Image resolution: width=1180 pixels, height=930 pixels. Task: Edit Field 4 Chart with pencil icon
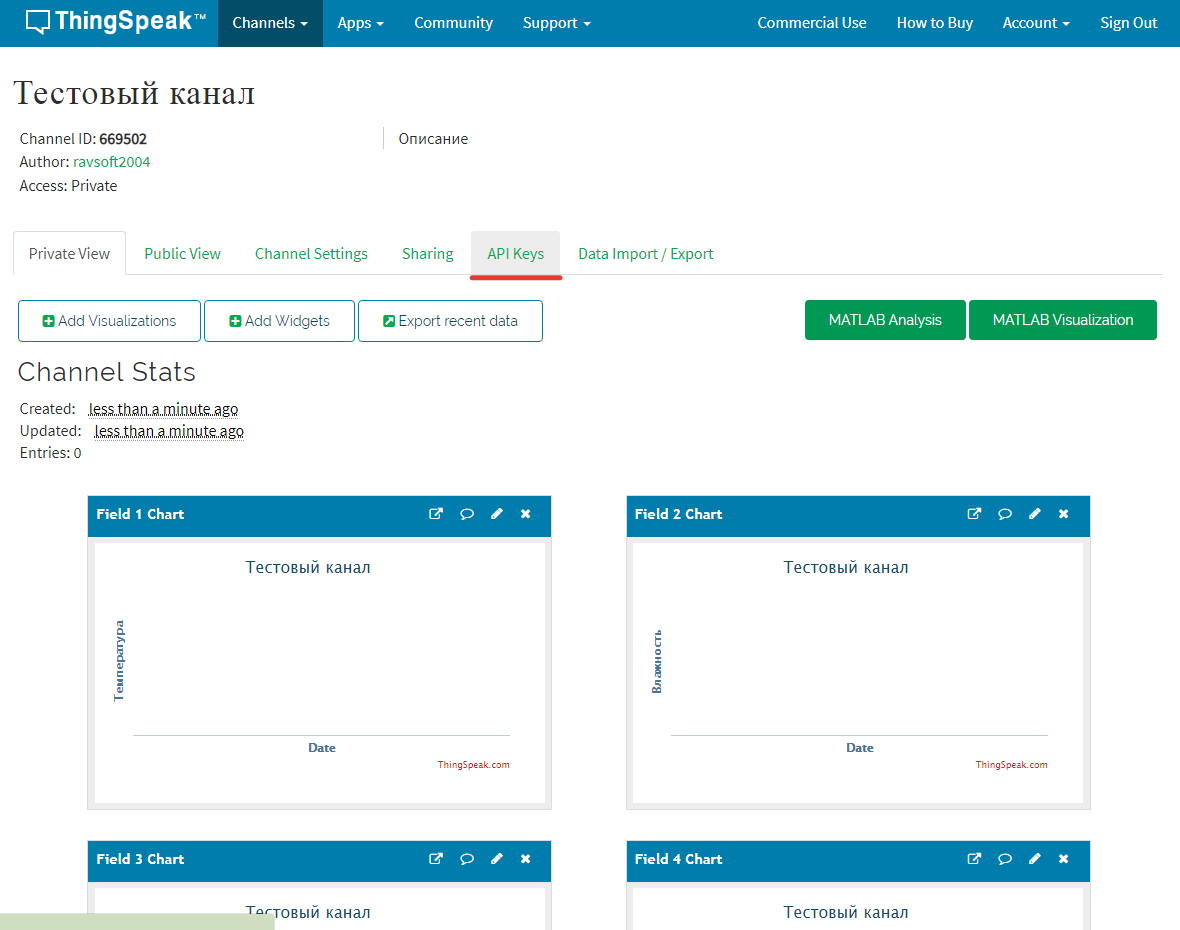(x=1035, y=859)
